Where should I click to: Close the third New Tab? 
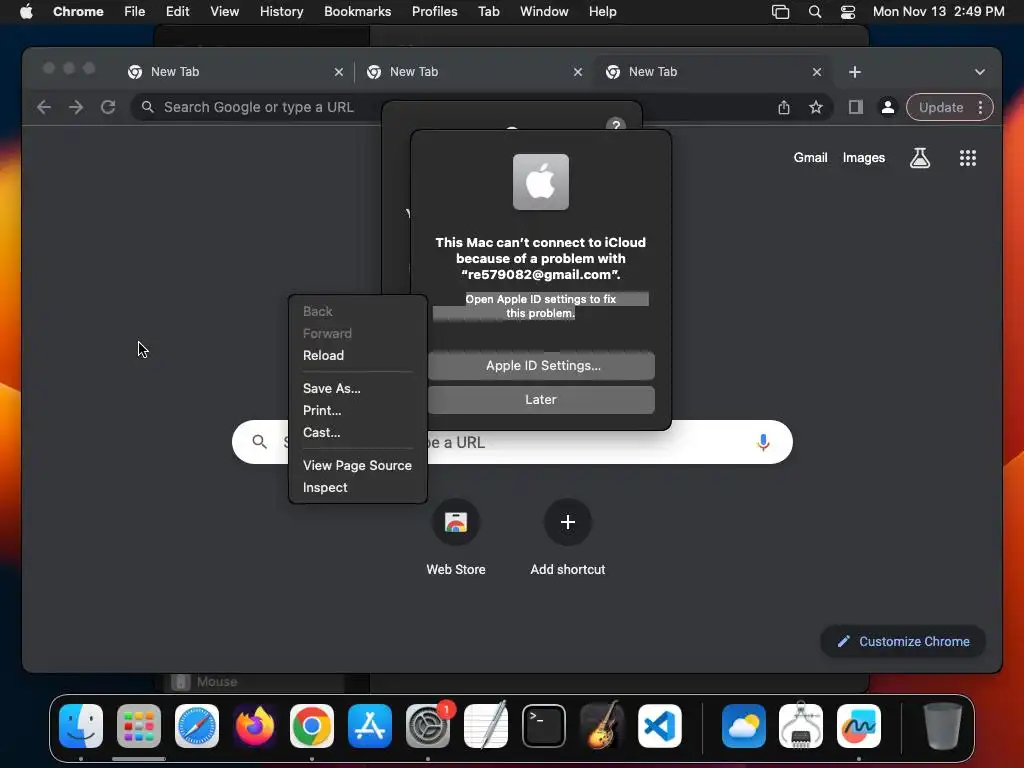click(817, 72)
